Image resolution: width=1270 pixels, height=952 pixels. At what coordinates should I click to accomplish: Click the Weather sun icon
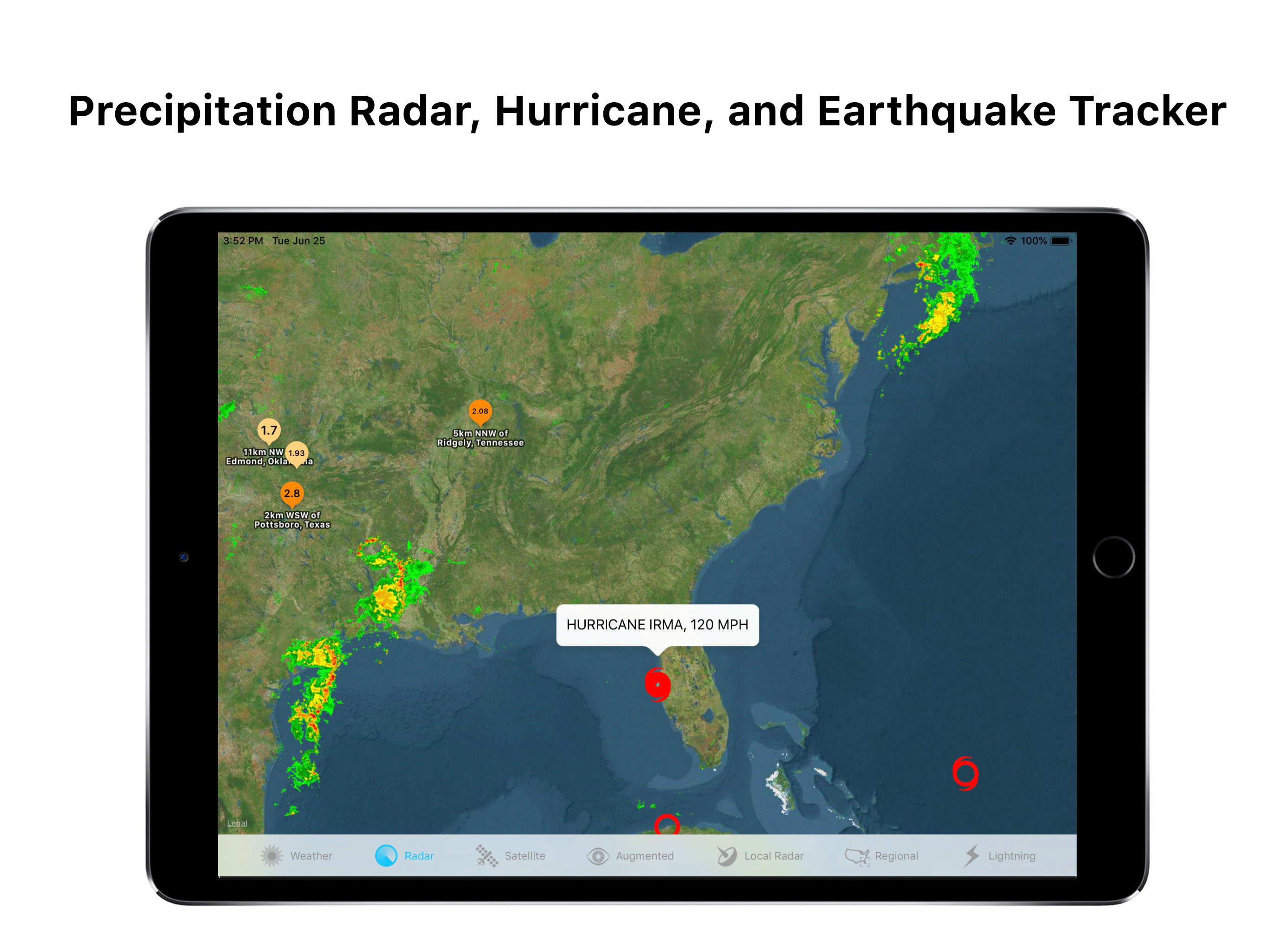(271, 855)
